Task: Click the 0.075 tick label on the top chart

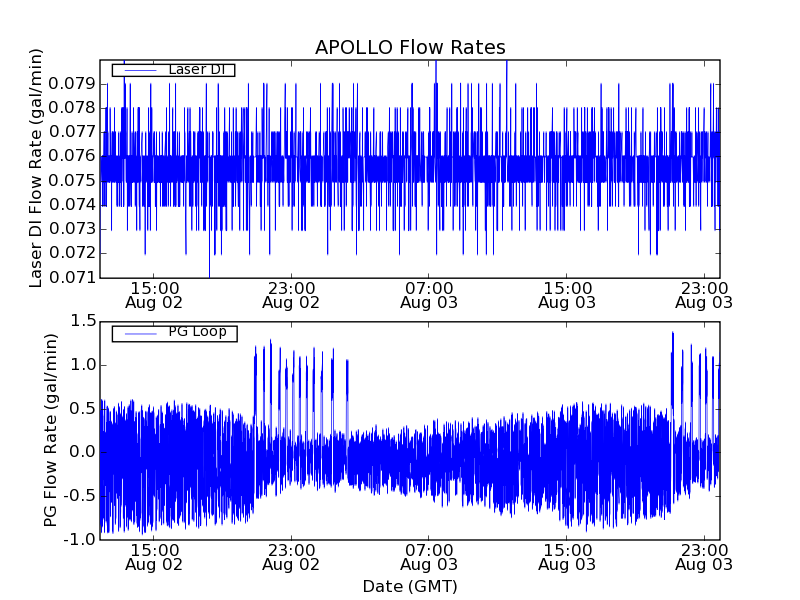Action: tap(72, 180)
